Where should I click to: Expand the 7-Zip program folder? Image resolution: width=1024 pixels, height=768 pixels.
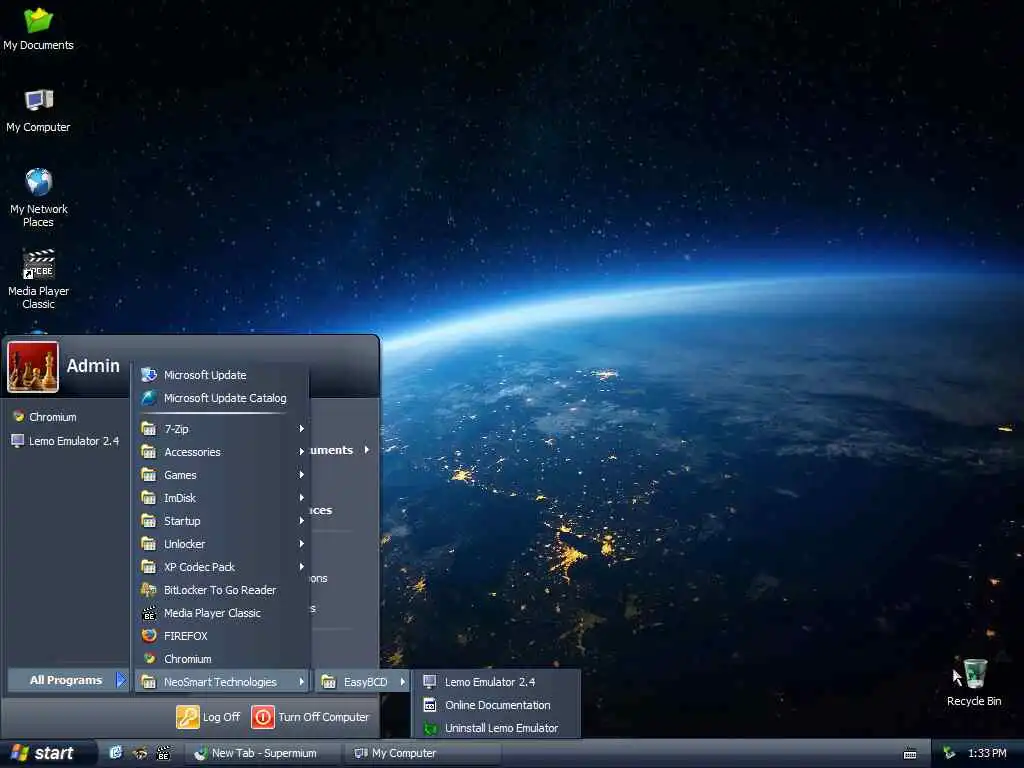tap(222, 429)
